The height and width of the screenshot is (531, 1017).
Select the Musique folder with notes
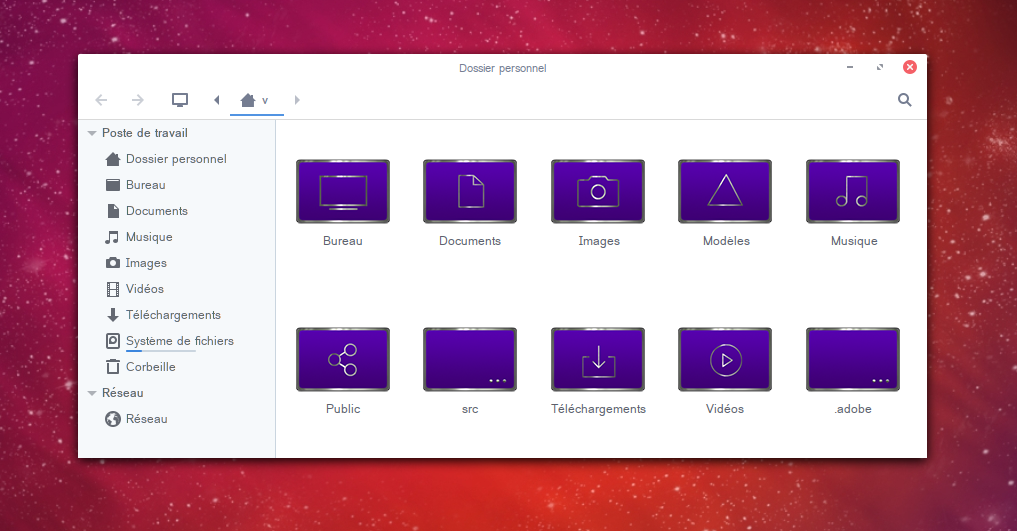[x=853, y=191]
